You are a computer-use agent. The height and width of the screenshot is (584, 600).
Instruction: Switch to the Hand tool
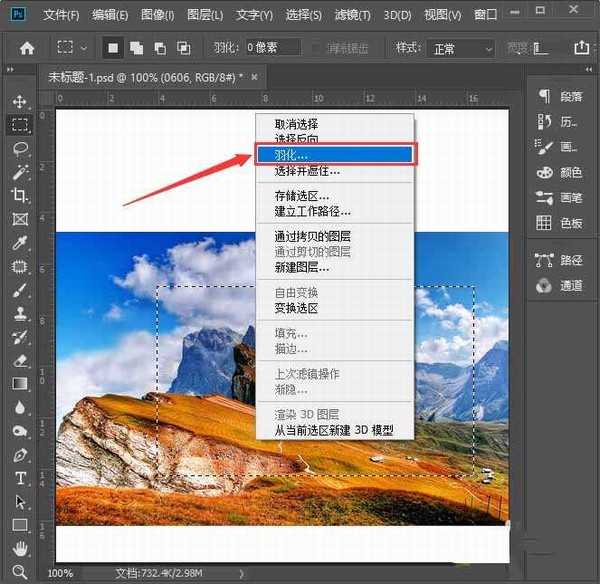click(20, 548)
